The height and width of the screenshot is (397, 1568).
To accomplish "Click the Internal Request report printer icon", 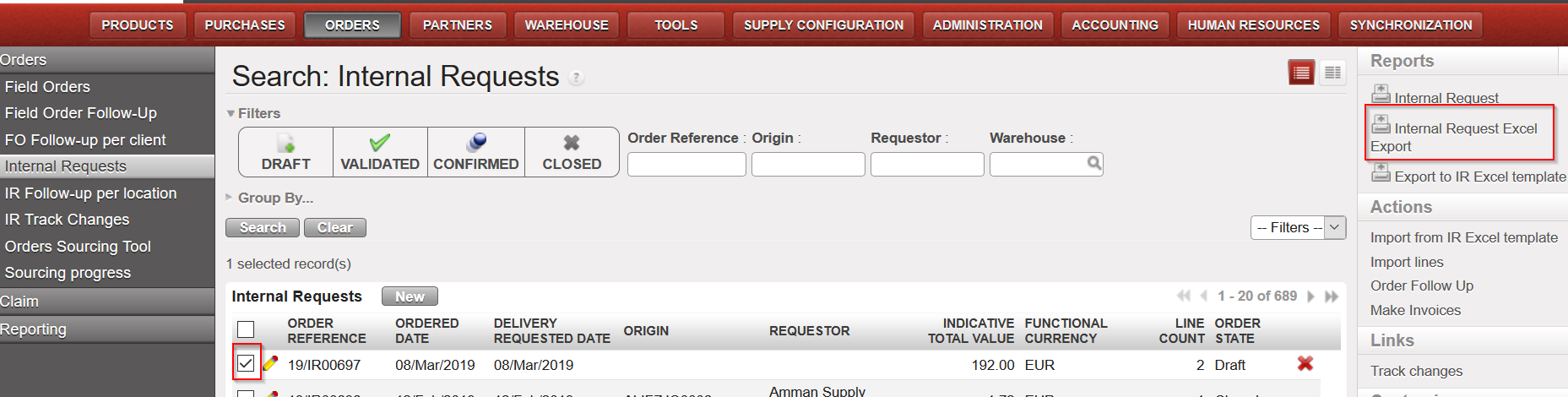I will point(1381,94).
